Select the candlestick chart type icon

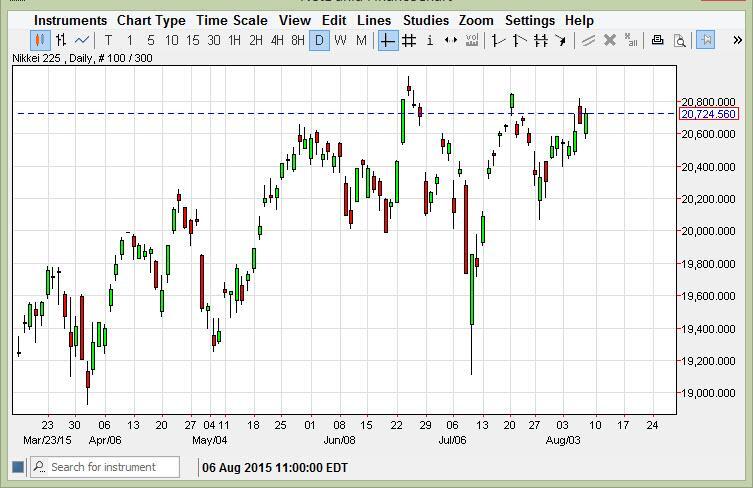[40, 40]
